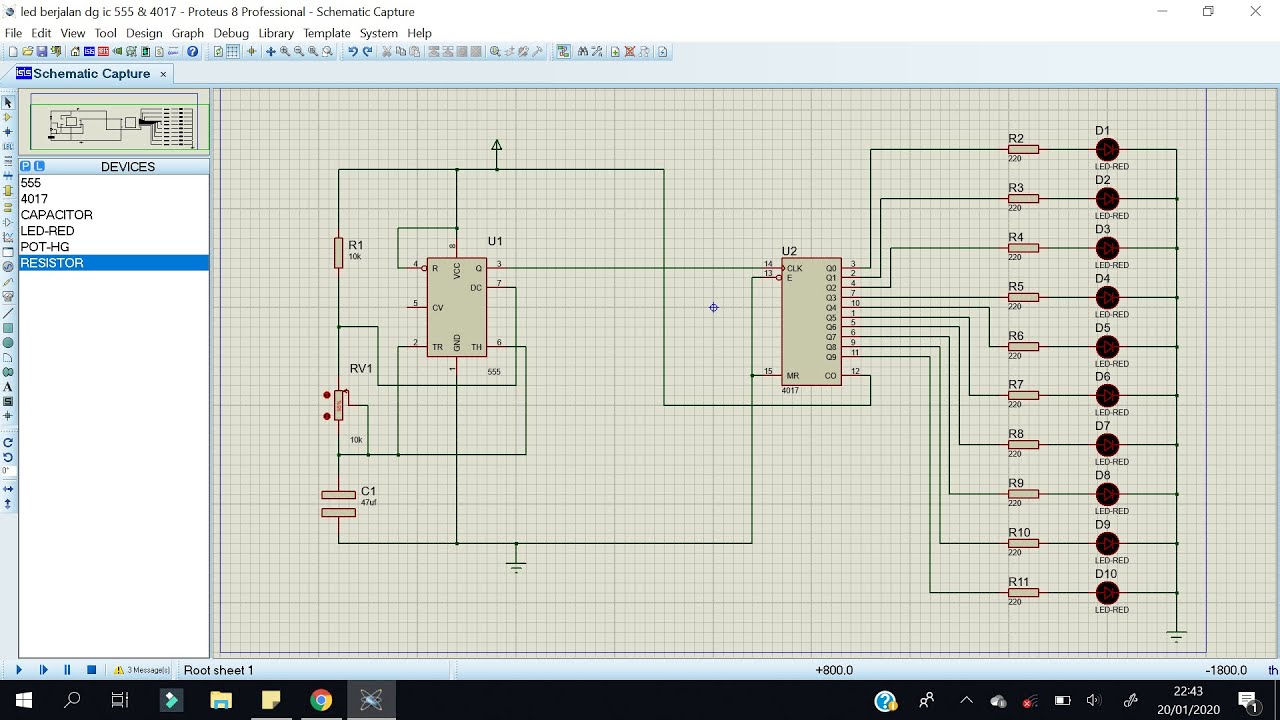Open the Edit menu

pyautogui.click(x=41, y=33)
